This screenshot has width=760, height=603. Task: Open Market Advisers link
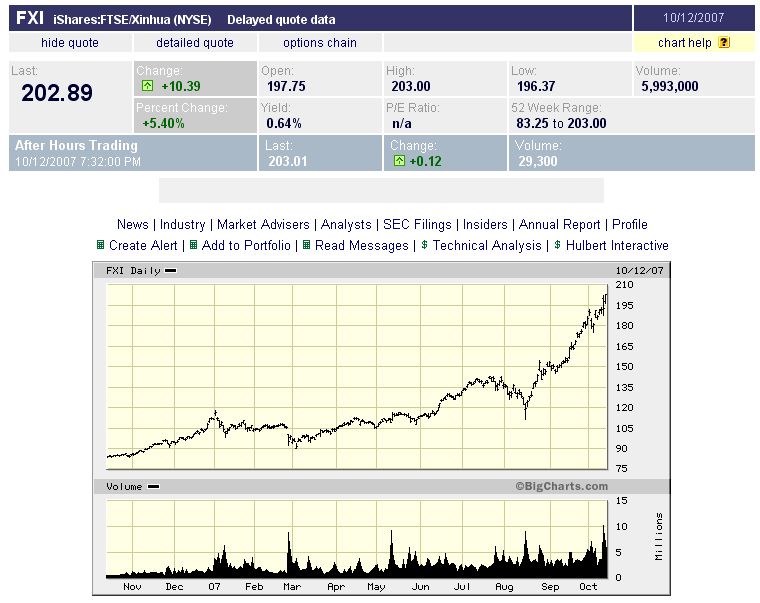pos(265,225)
